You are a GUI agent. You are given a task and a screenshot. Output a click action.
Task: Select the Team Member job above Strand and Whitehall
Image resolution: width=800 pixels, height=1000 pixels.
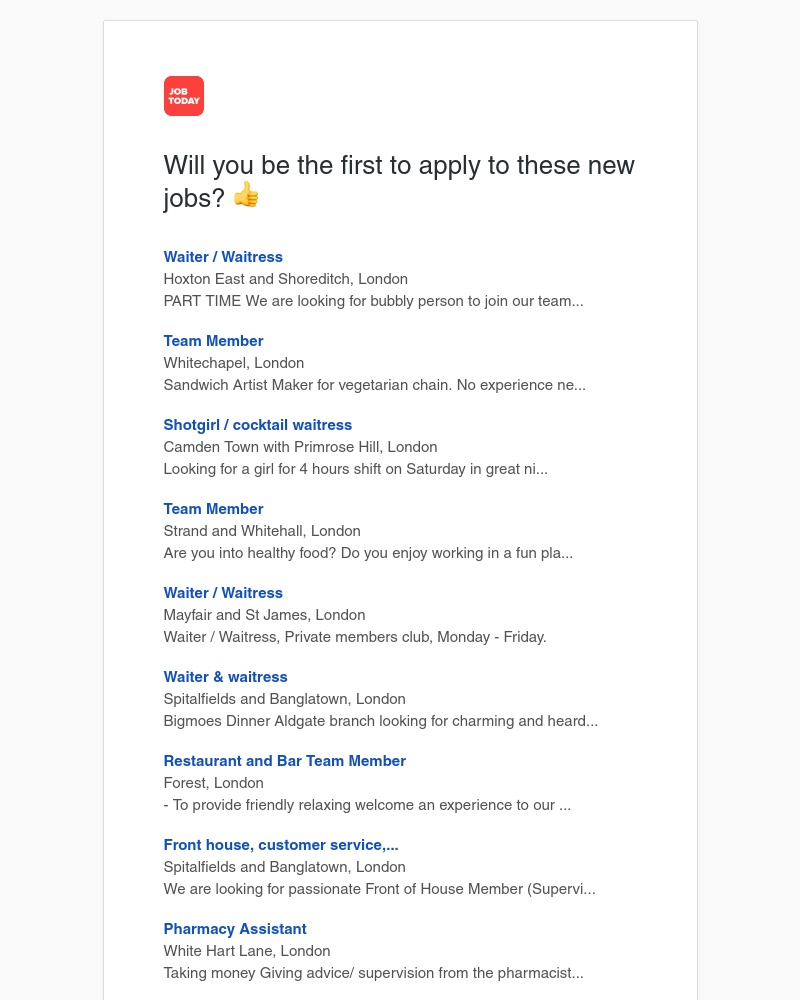point(213,509)
